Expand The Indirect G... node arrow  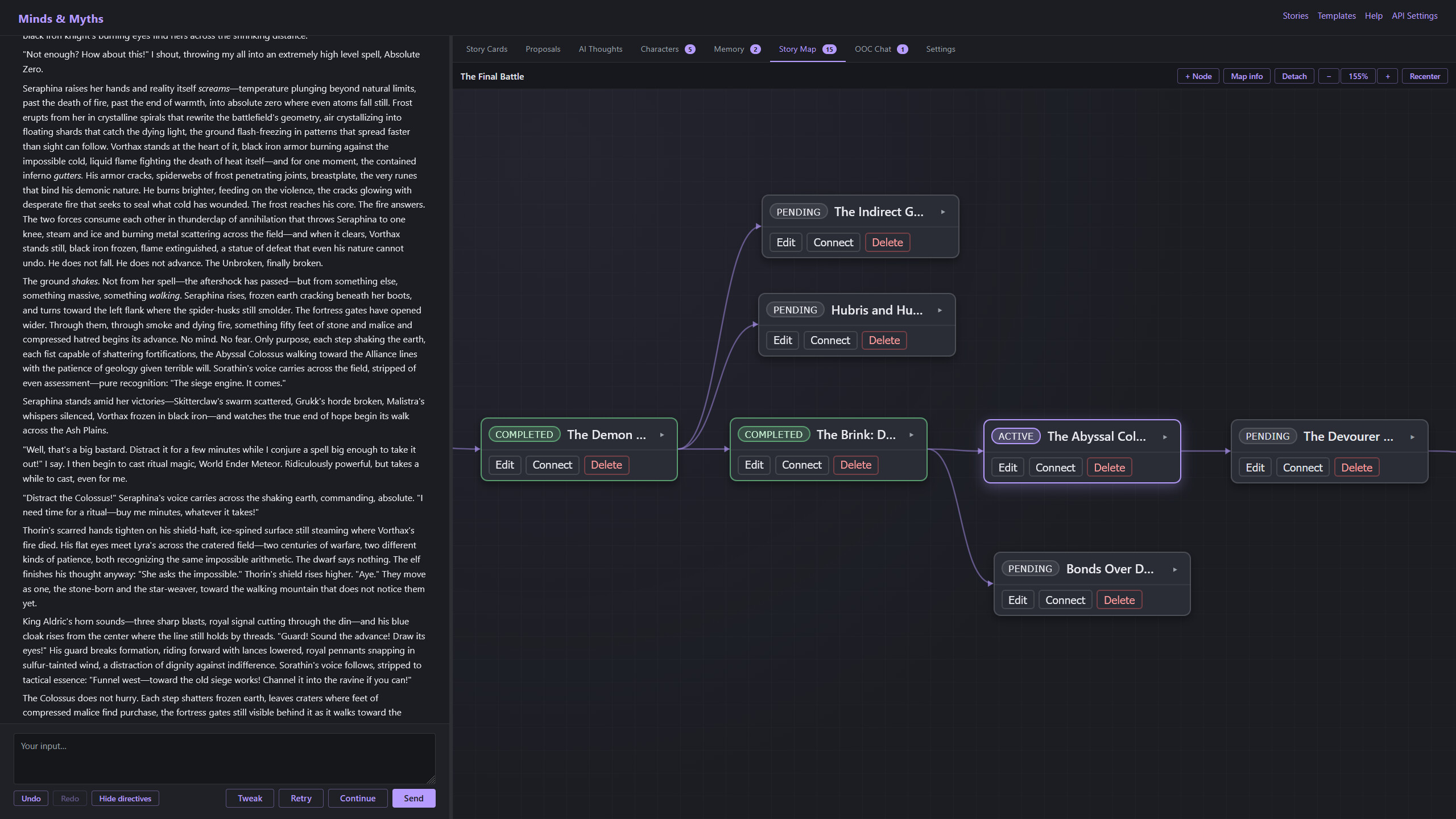coord(943,212)
